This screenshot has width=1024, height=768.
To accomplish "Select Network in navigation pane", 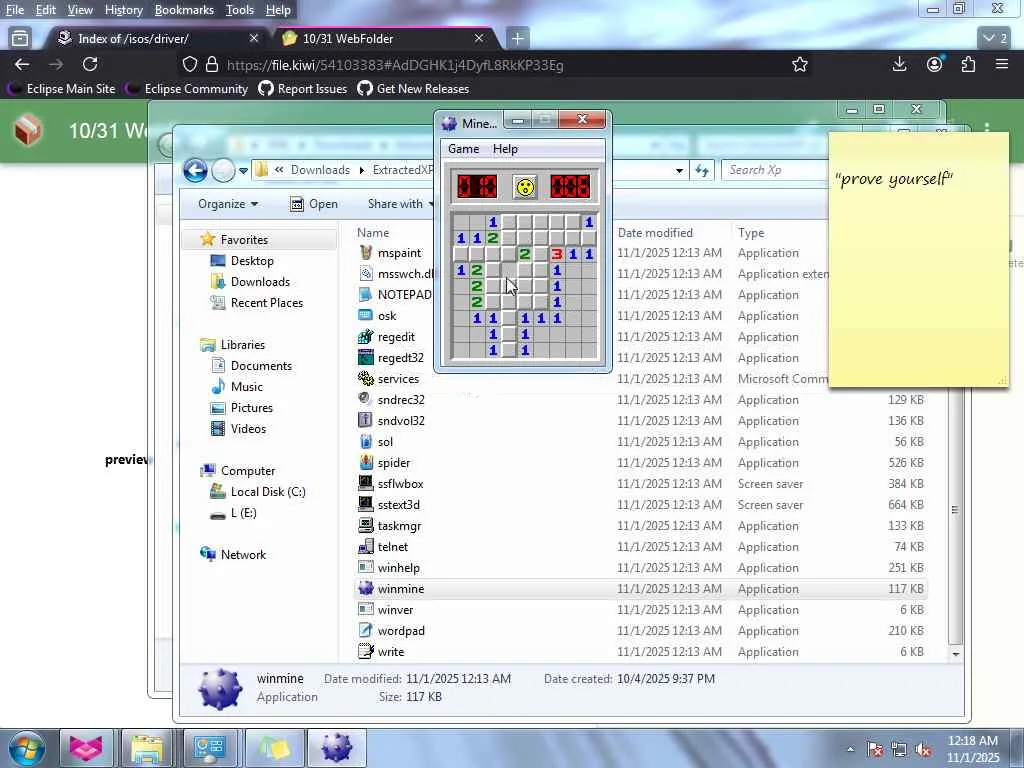I will click(x=242, y=555).
